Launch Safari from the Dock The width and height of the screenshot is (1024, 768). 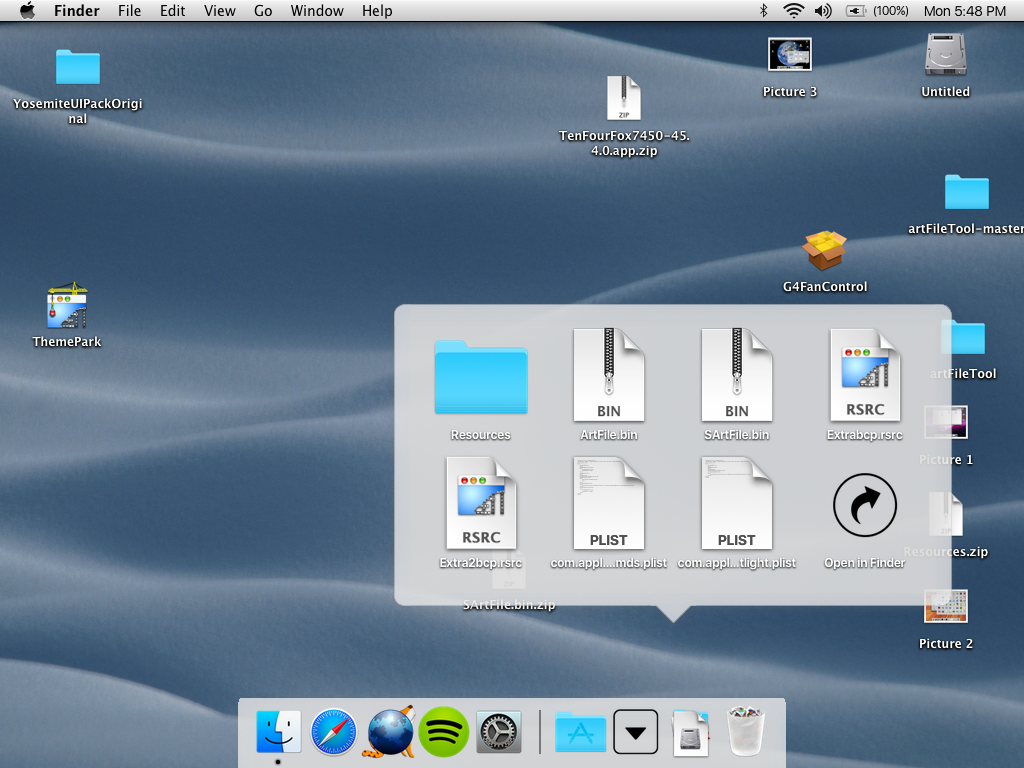334,732
